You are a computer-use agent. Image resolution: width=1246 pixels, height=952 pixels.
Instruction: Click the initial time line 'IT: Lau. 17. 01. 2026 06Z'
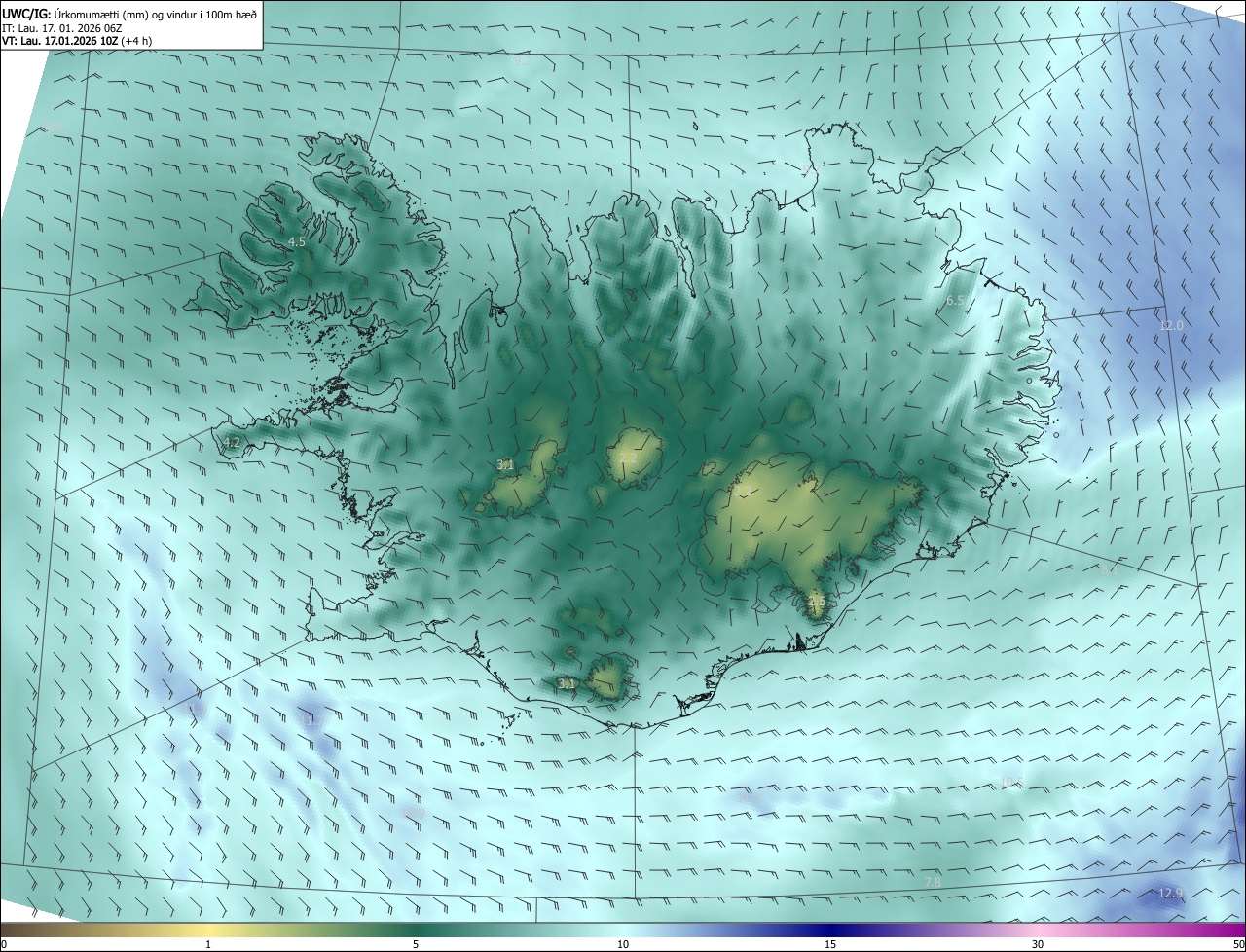(61, 28)
